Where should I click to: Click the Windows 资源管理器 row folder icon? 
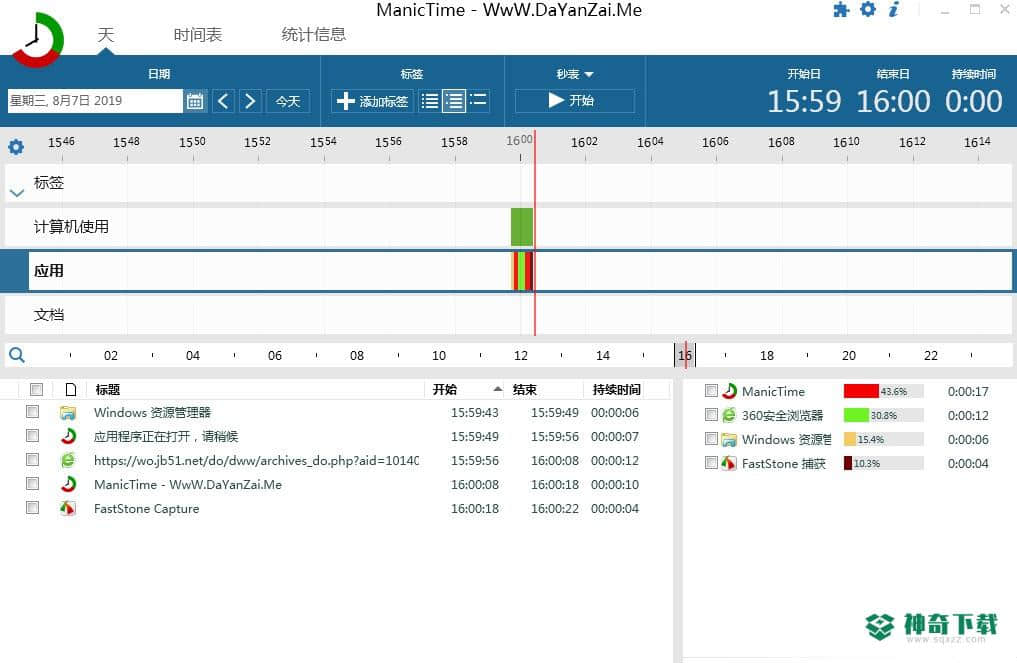[68, 413]
